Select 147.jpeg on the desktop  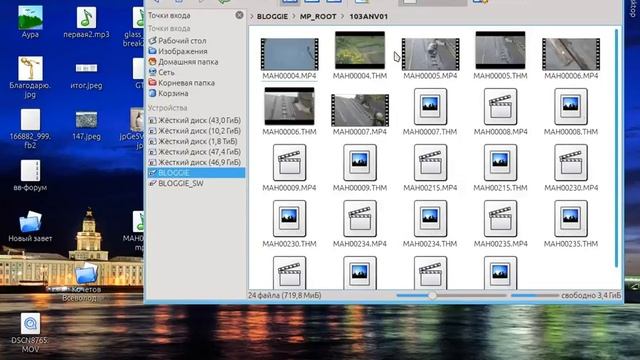pyautogui.click(x=87, y=126)
